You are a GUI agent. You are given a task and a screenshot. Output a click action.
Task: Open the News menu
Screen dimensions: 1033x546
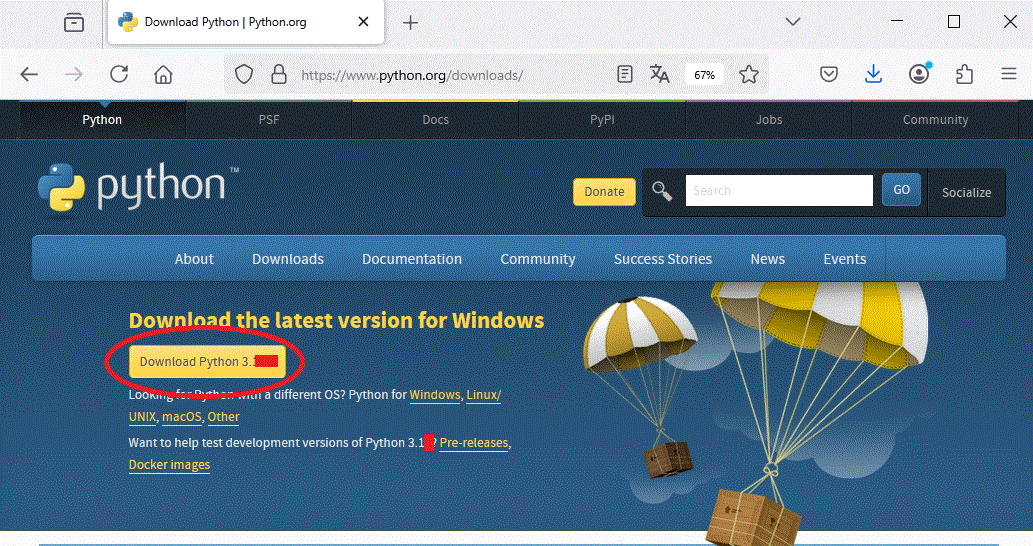click(x=768, y=259)
